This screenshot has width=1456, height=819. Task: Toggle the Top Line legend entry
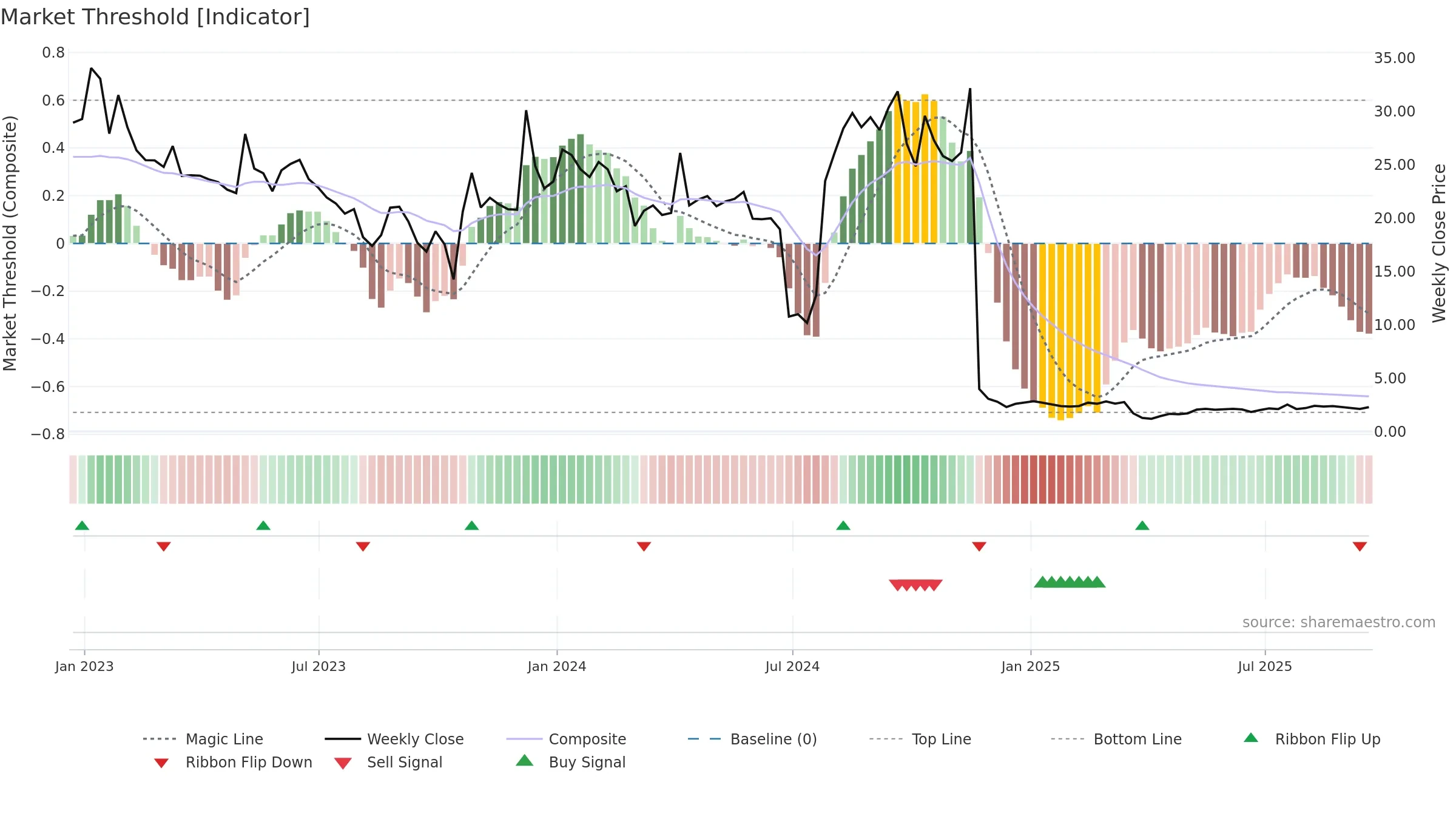click(x=920, y=739)
